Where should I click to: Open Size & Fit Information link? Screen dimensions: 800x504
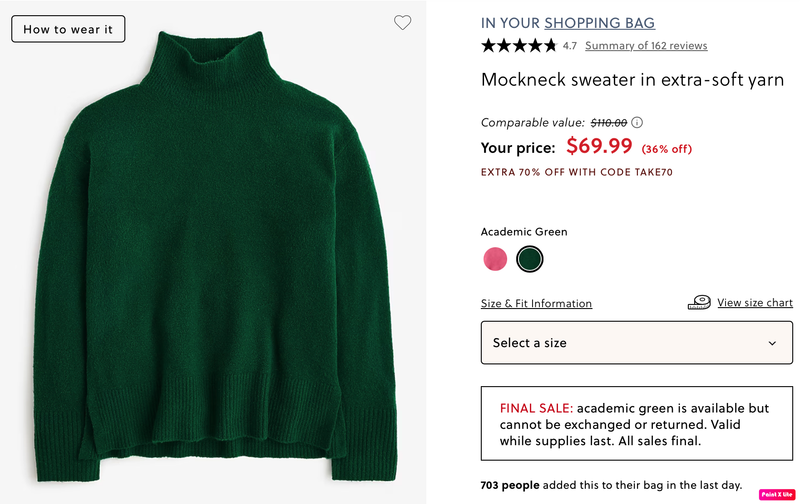pos(536,304)
